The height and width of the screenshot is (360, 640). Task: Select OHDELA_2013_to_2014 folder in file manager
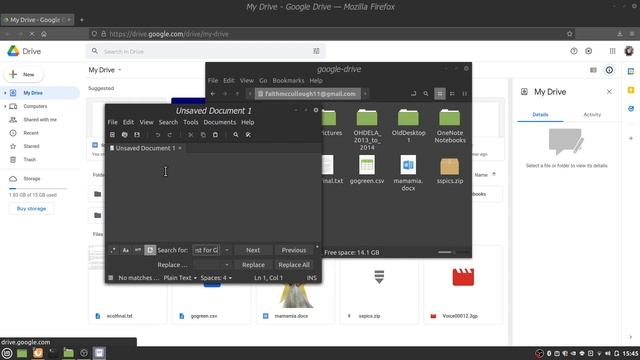(367, 129)
